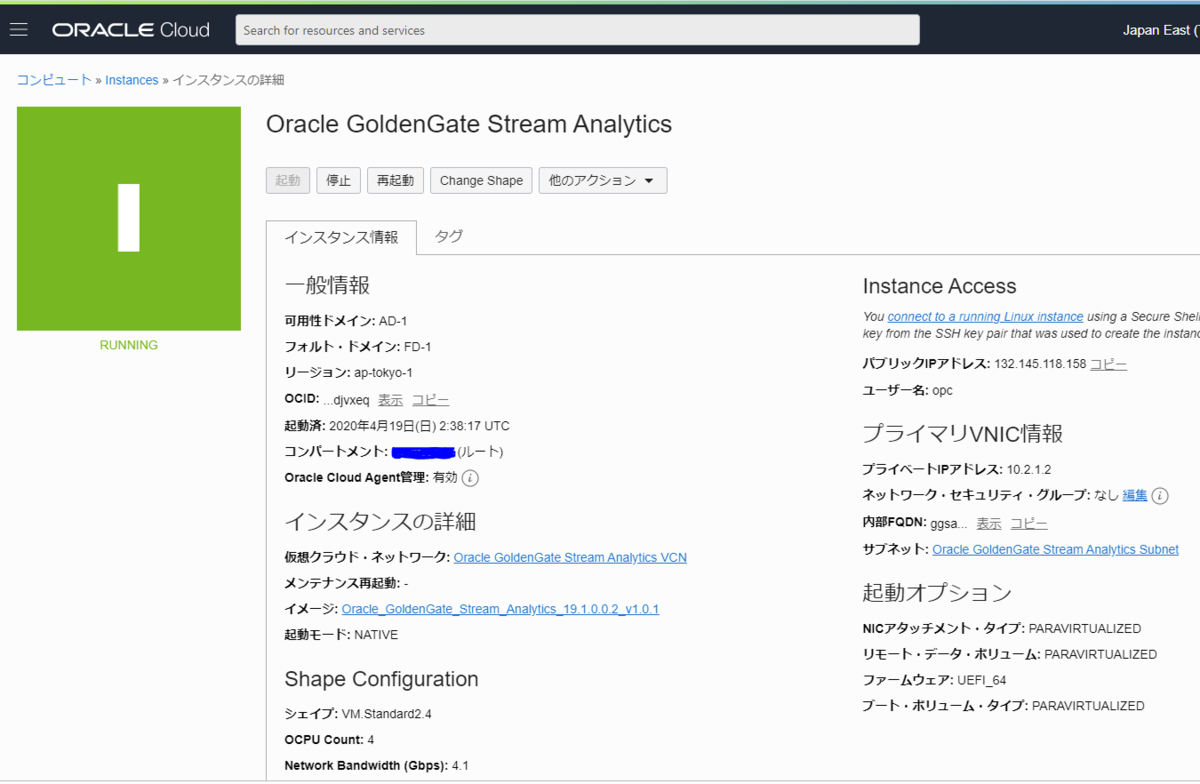1200x784 pixels.
Task: Open the hamburger navigation menu
Action: coord(18,30)
